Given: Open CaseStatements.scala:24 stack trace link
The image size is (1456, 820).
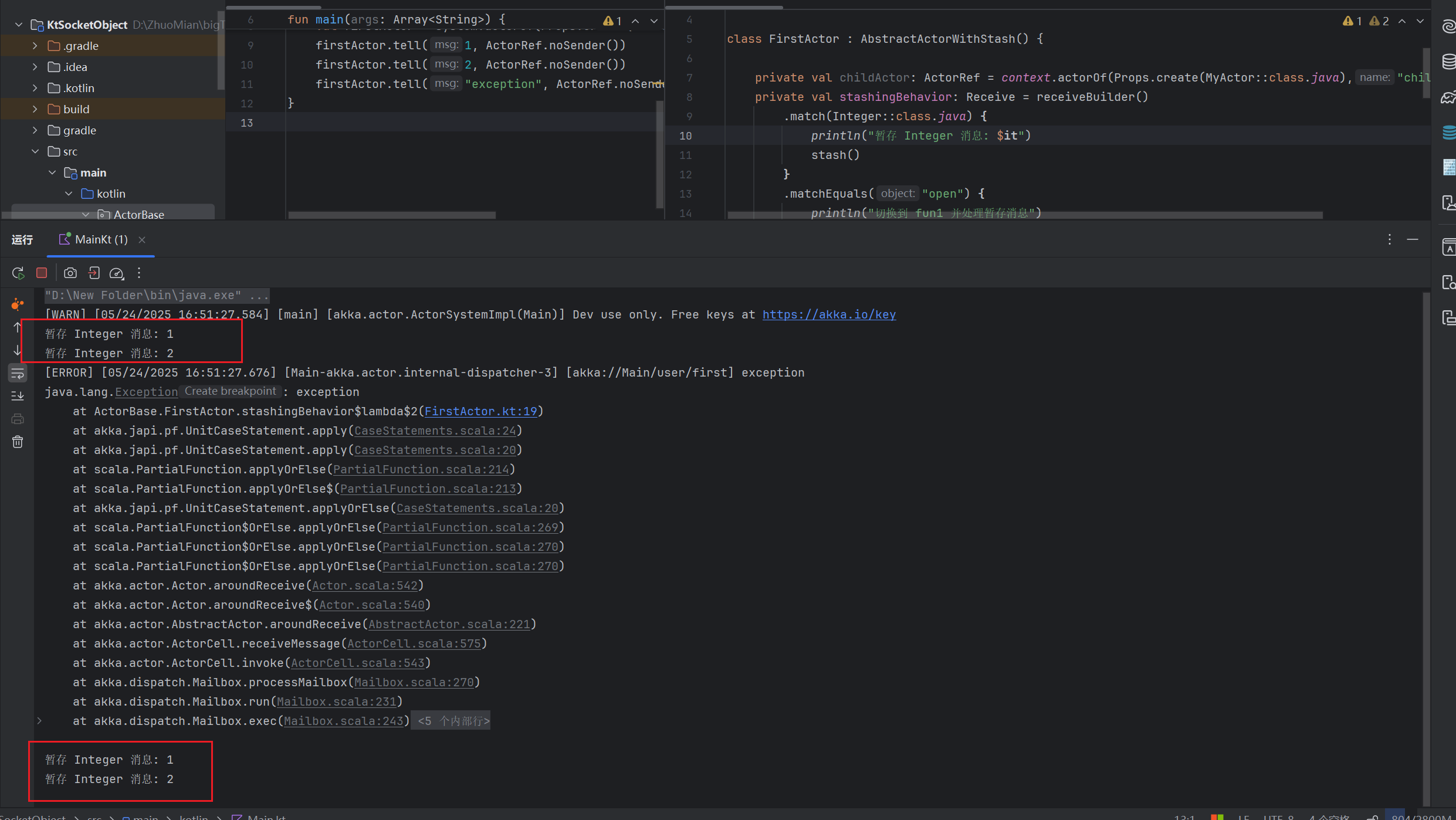Looking at the screenshot, I should click(x=435, y=431).
